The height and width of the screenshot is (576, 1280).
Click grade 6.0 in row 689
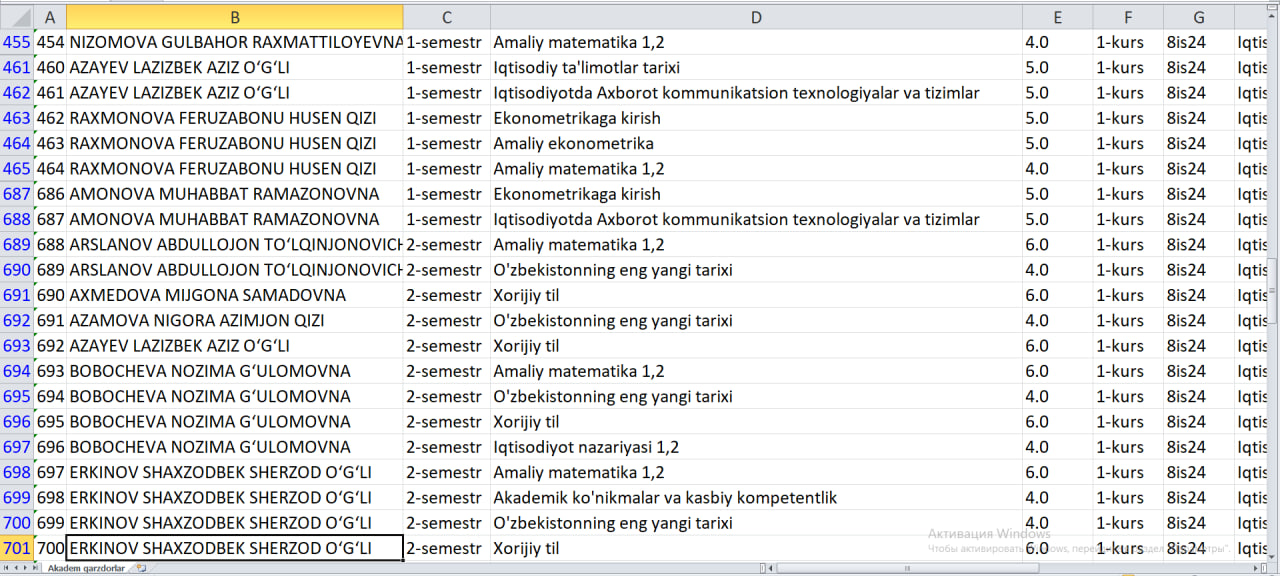coord(1057,245)
